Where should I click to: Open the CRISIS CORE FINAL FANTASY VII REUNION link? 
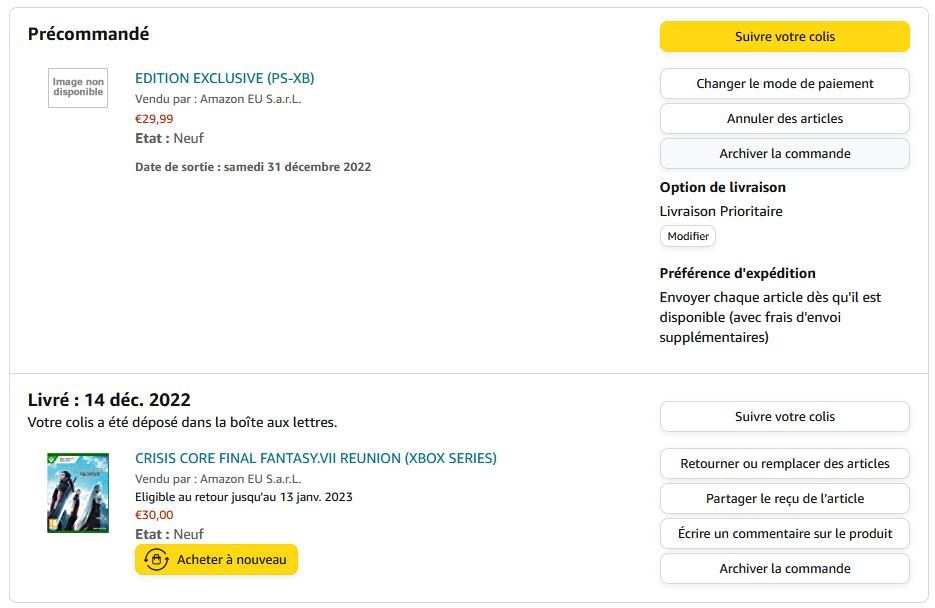coord(316,458)
